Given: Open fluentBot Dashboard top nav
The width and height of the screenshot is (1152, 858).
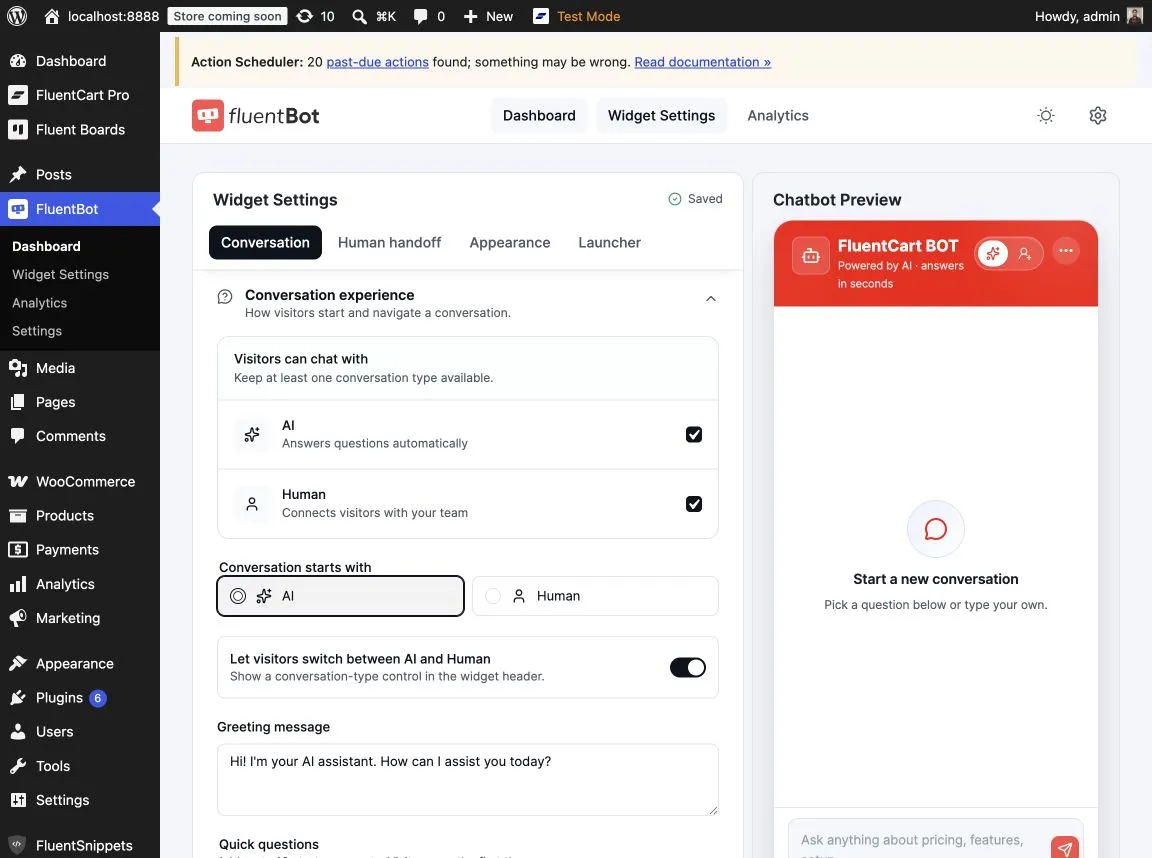Looking at the screenshot, I should [539, 115].
